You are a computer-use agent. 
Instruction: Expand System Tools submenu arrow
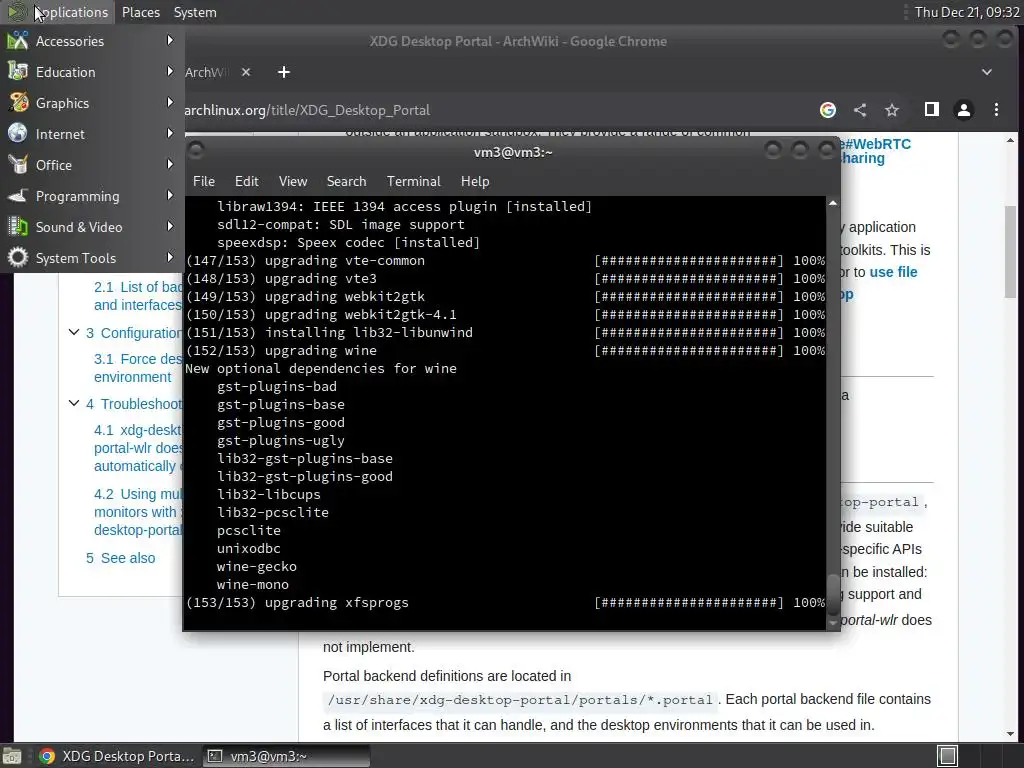170,257
